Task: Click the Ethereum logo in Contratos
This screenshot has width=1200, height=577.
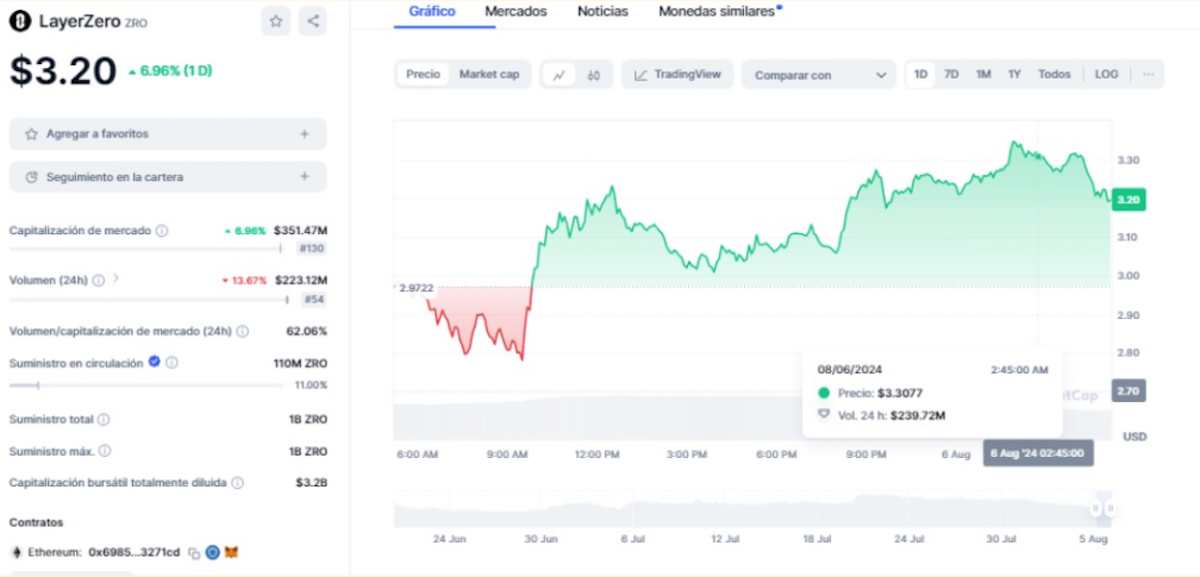Action: (15, 552)
